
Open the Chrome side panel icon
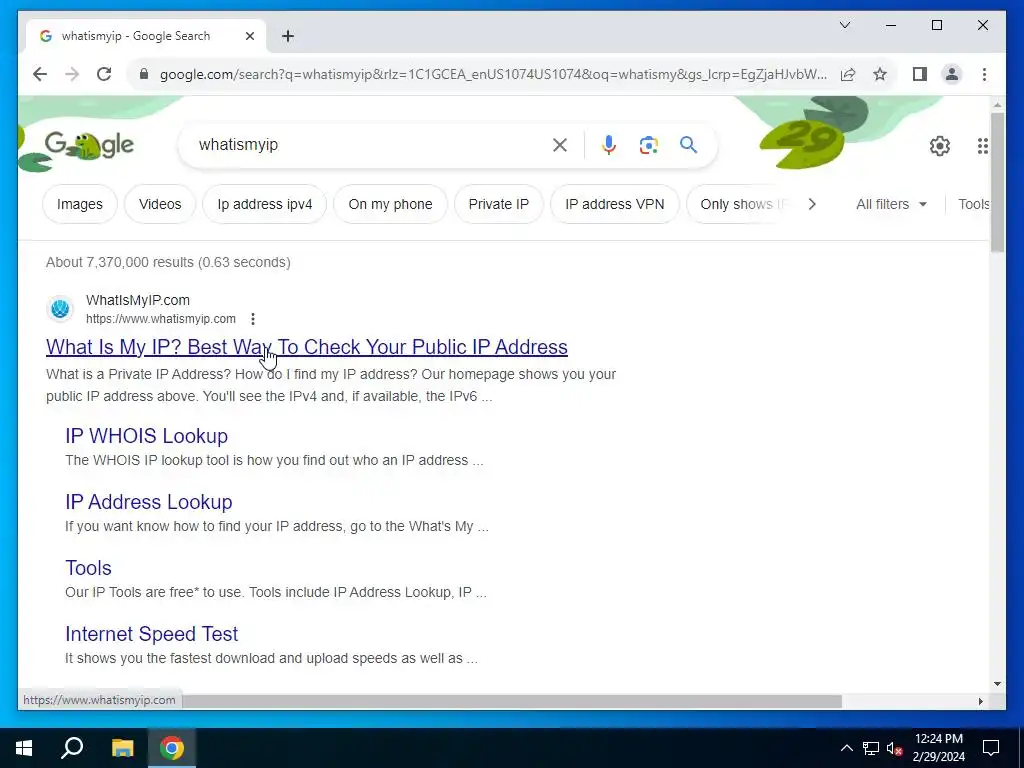point(920,74)
